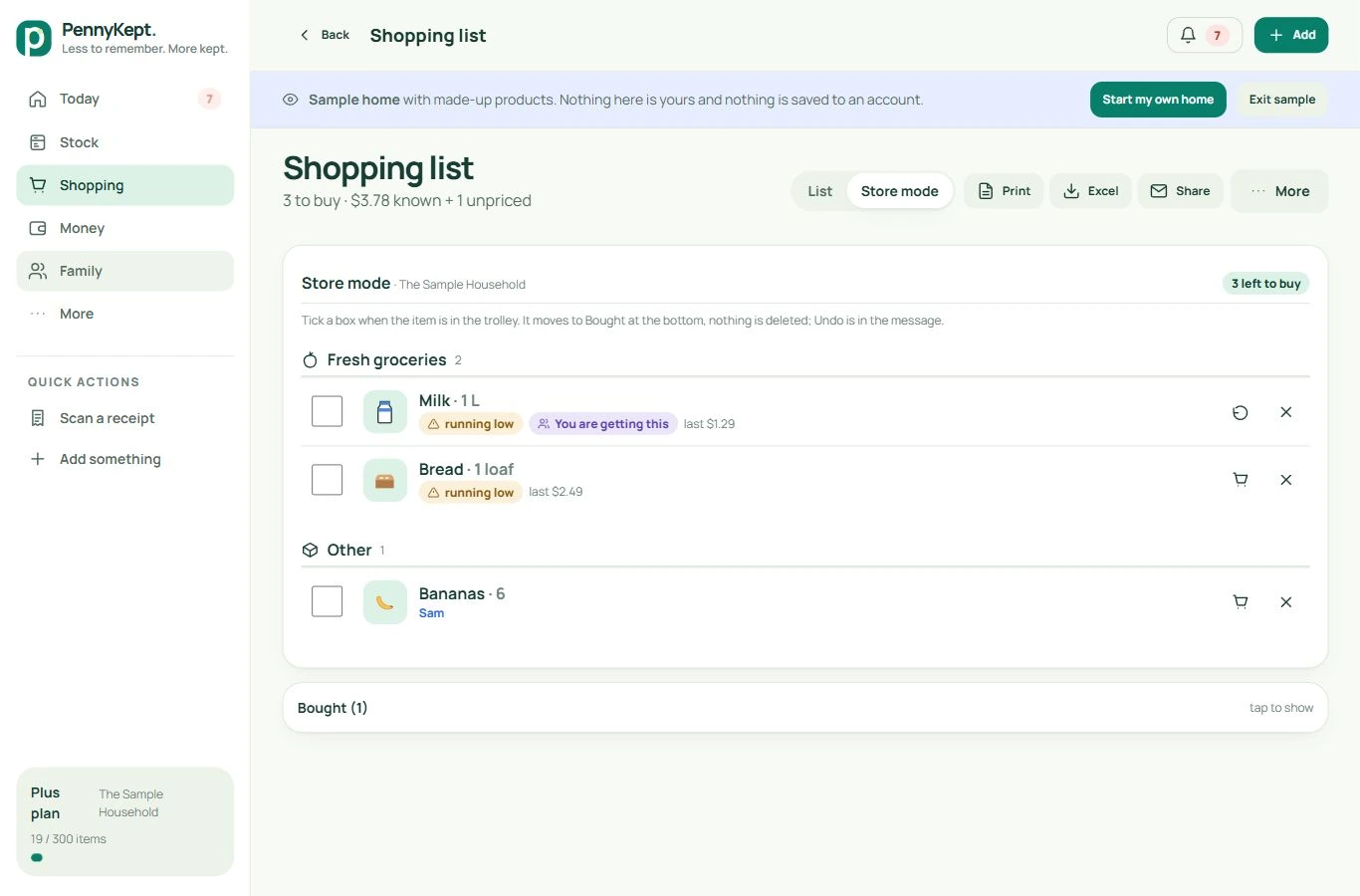Image resolution: width=1360 pixels, height=896 pixels.
Task: Open Shopping in the sidebar
Action: [125, 185]
